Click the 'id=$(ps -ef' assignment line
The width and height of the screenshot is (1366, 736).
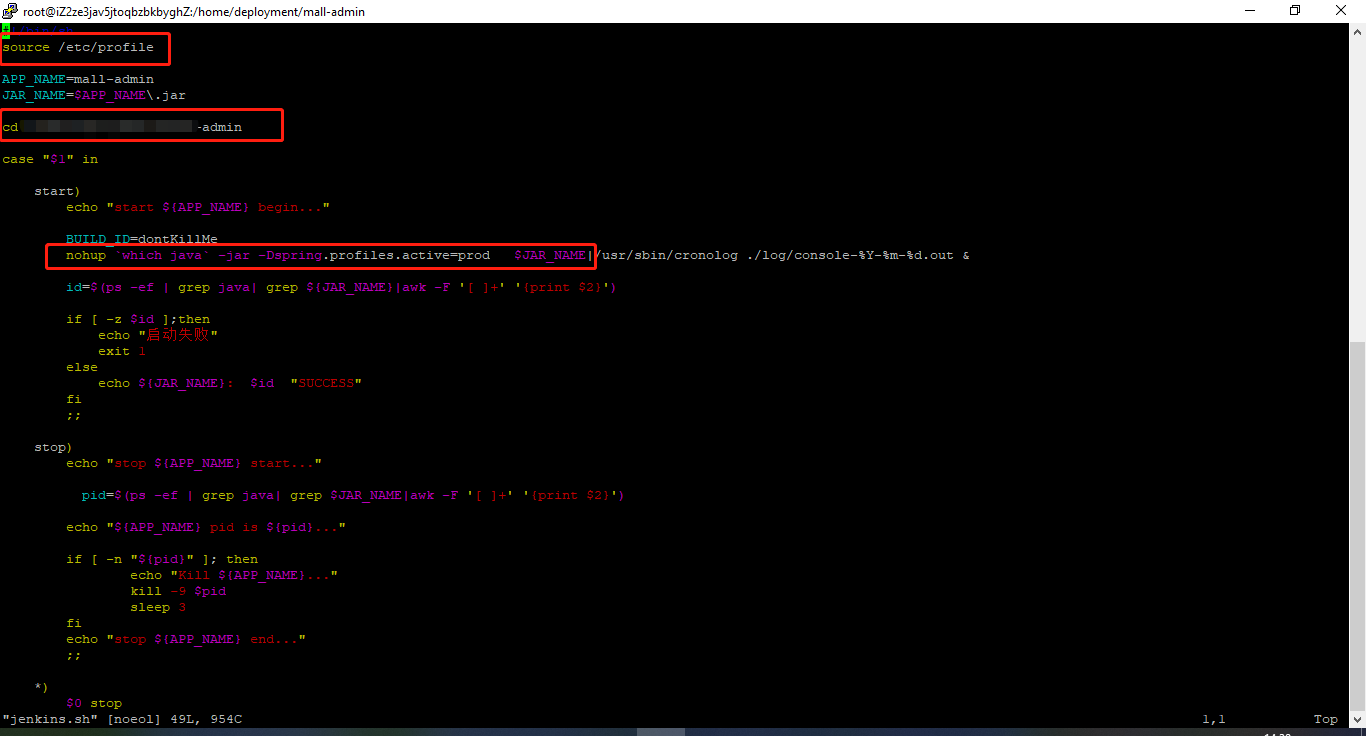tap(342, 287)
